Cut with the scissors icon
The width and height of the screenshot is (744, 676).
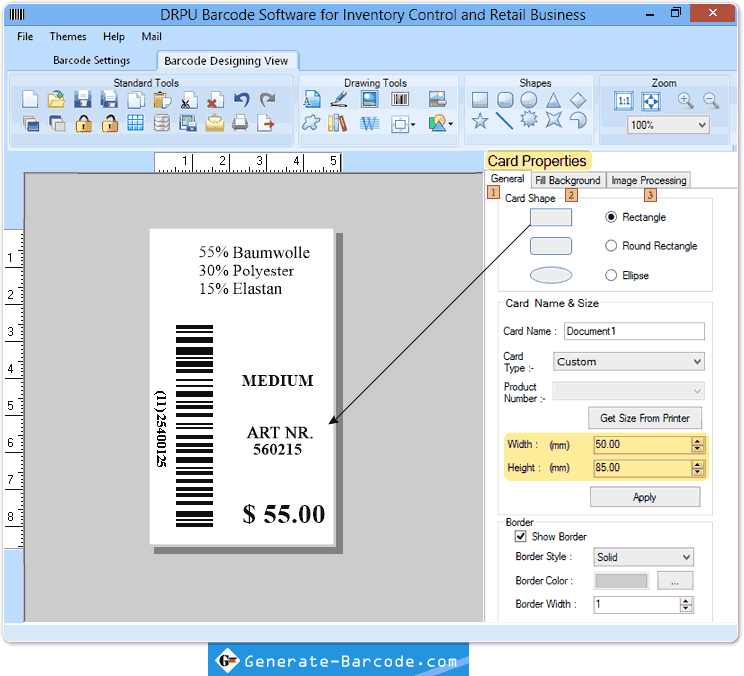(189, 100)
